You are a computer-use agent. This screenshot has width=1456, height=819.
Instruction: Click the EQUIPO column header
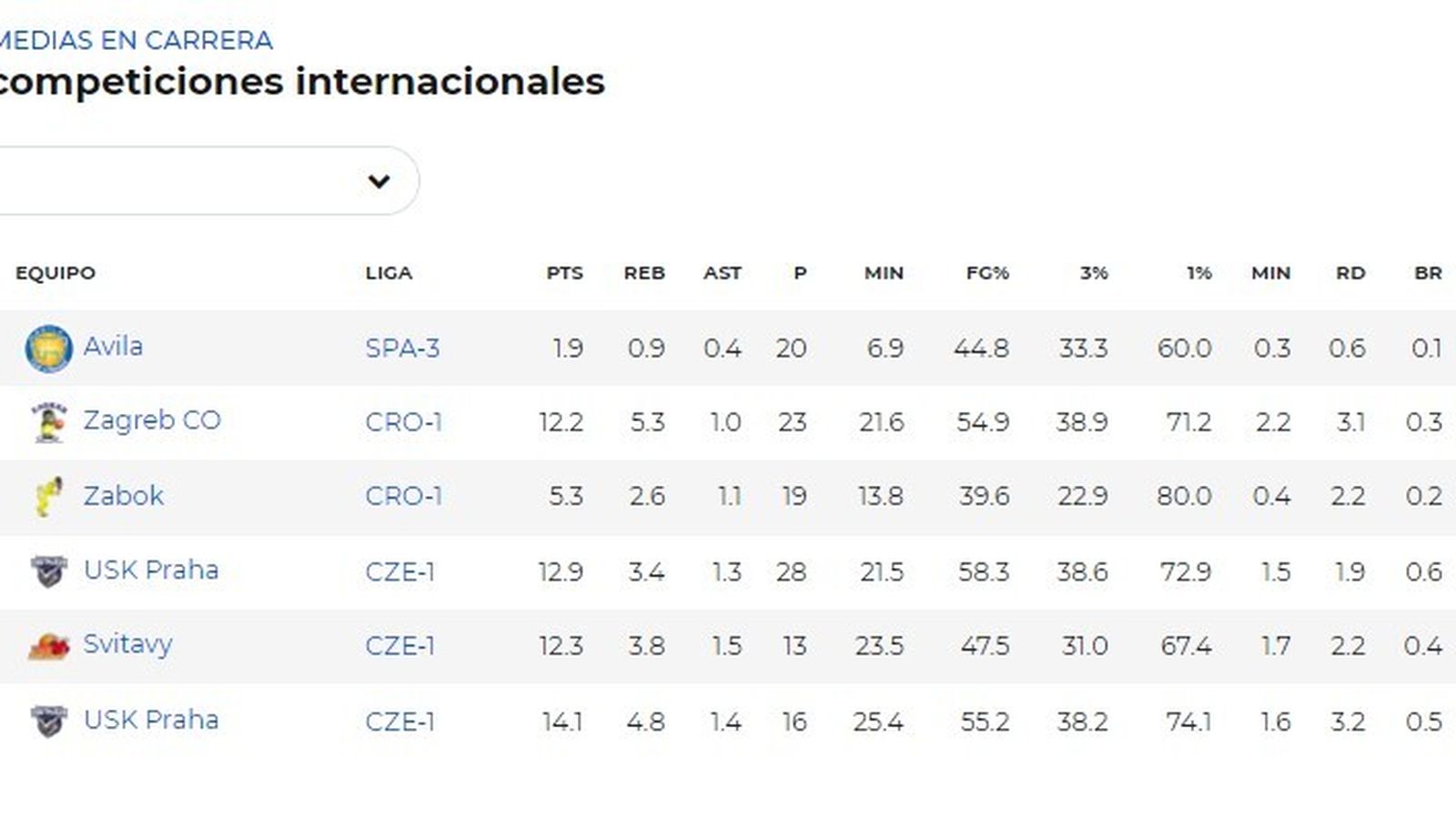coord(55,273)
